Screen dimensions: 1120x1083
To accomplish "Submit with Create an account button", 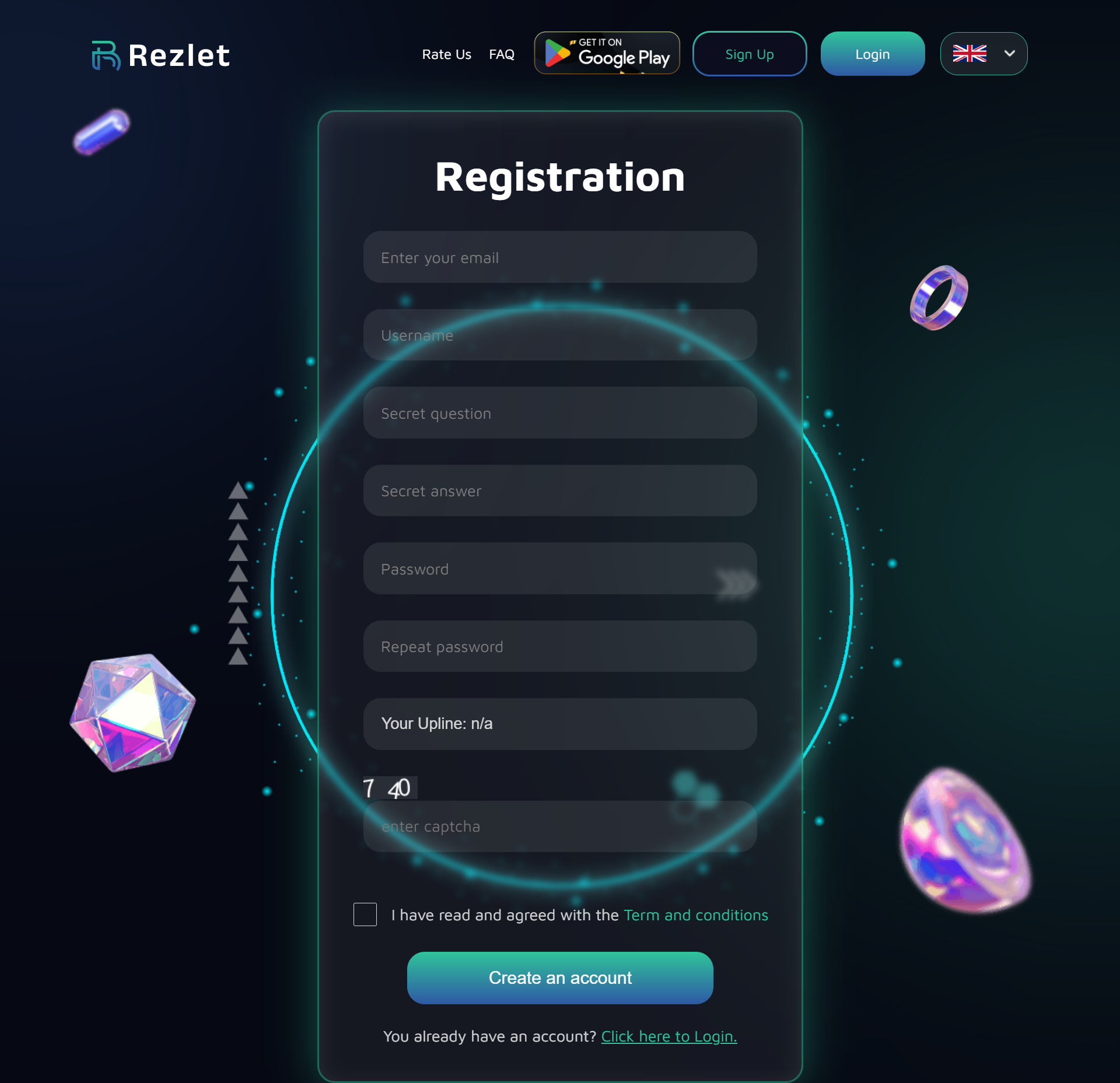I will click(x=560, y=978).
